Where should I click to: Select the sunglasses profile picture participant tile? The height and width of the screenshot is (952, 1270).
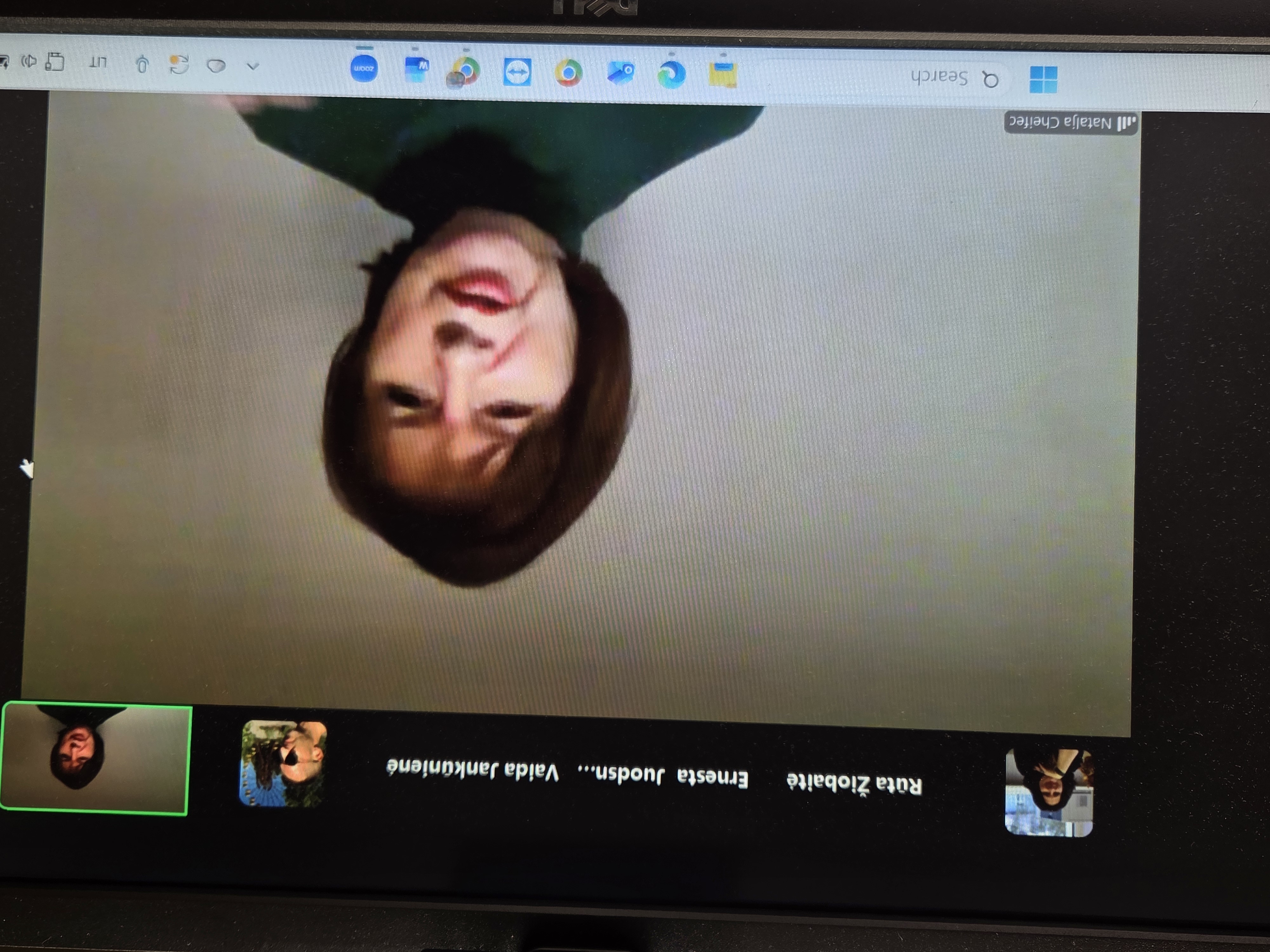coord(283,764)
